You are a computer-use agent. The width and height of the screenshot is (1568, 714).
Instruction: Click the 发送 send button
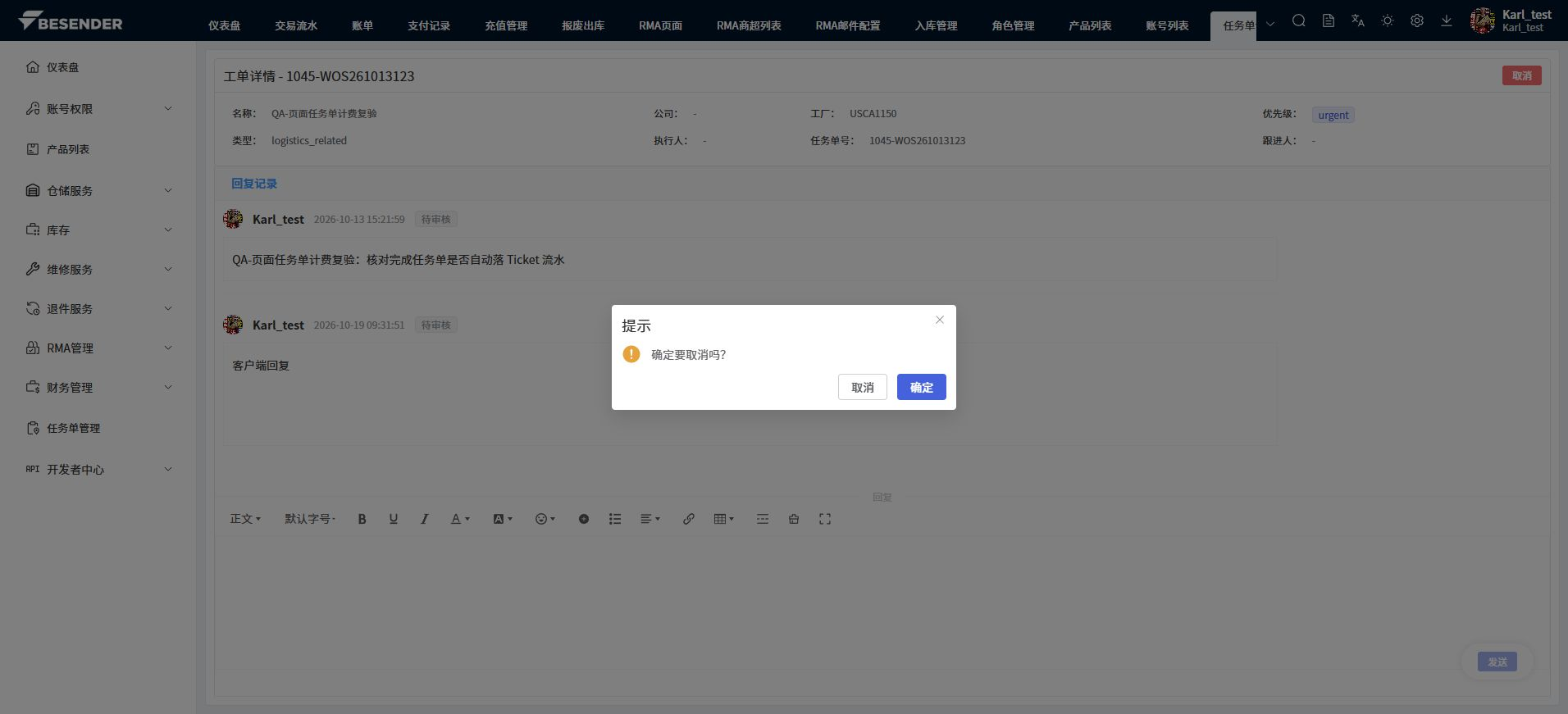click(1497, 662)
